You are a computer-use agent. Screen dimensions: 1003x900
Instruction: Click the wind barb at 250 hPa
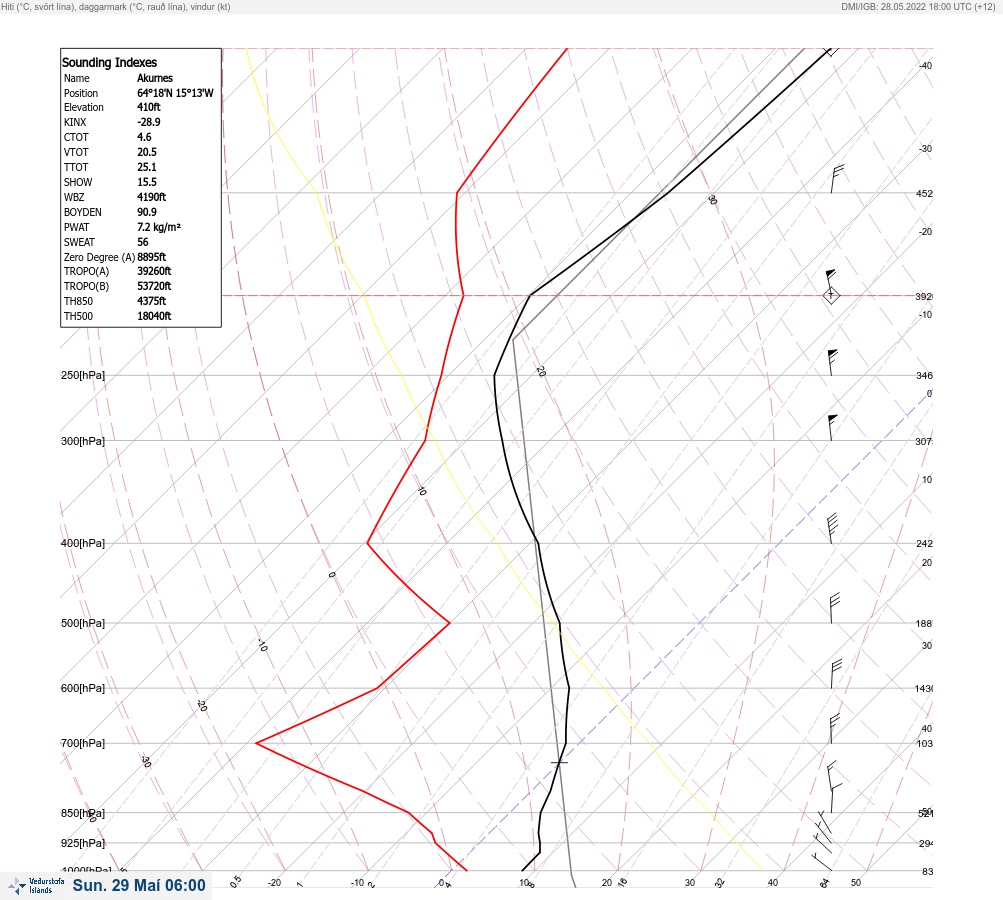pos(832,362)
